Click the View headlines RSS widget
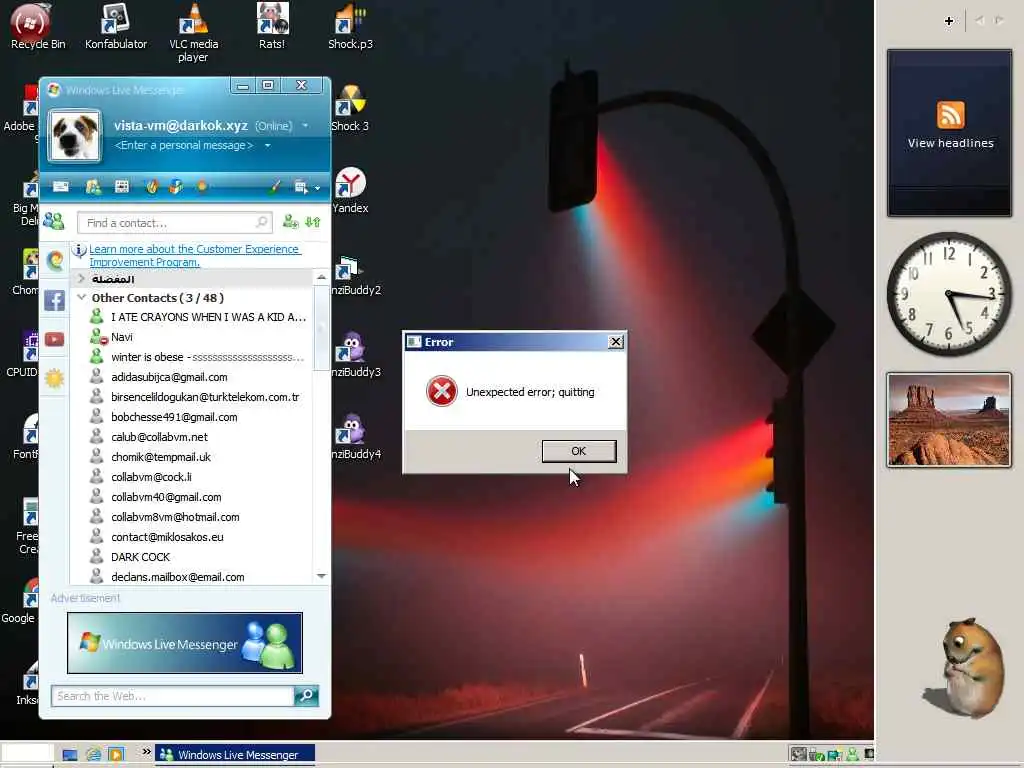Screen dimensions: 1024x768 (x=950, y=133)
